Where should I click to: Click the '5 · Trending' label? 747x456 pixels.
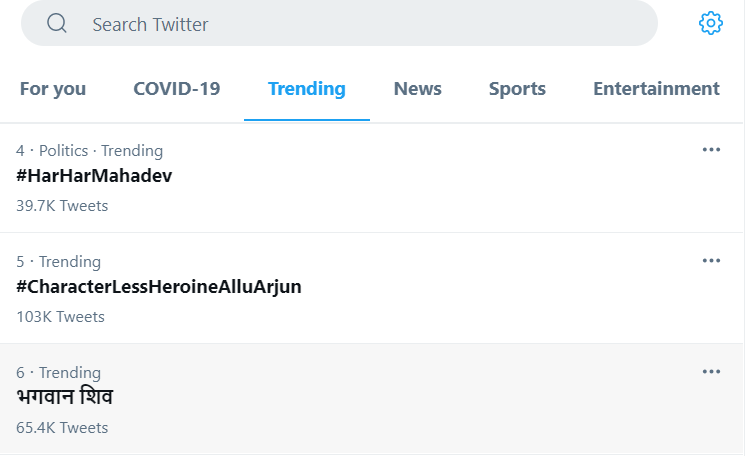click(59, 262)
